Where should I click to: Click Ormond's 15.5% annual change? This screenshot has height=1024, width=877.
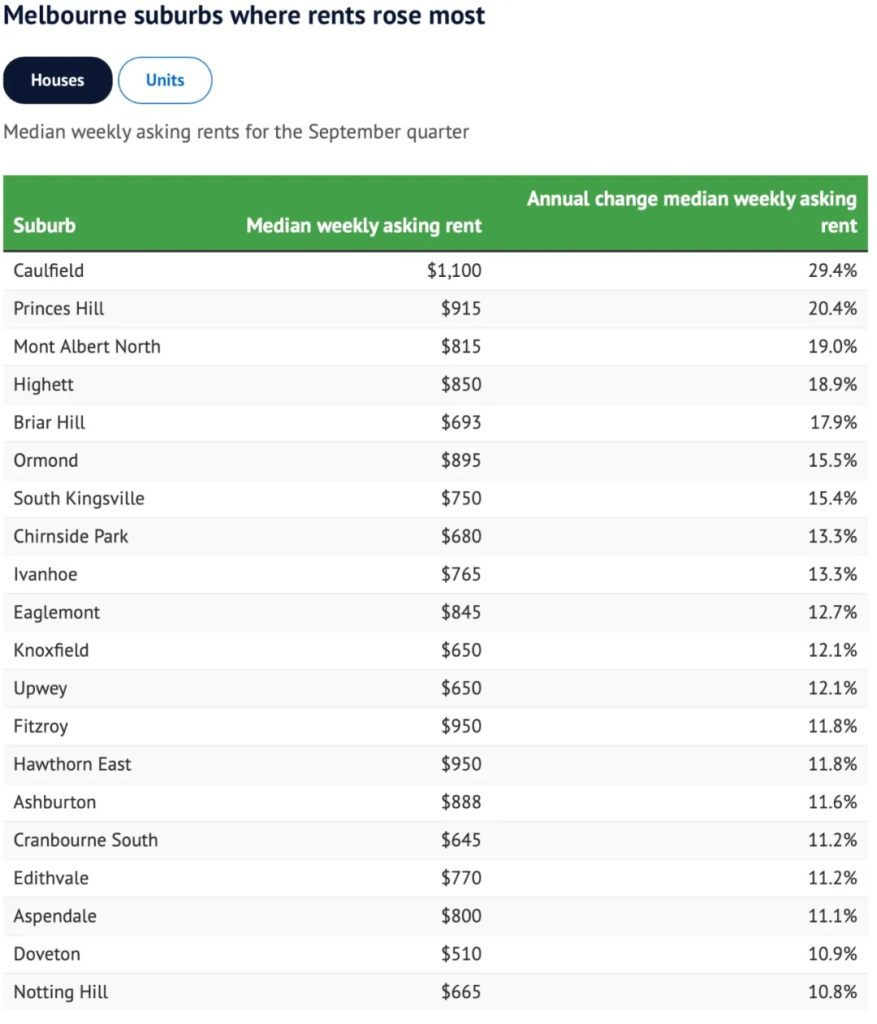pyautogui.click(x=833, y=461)
